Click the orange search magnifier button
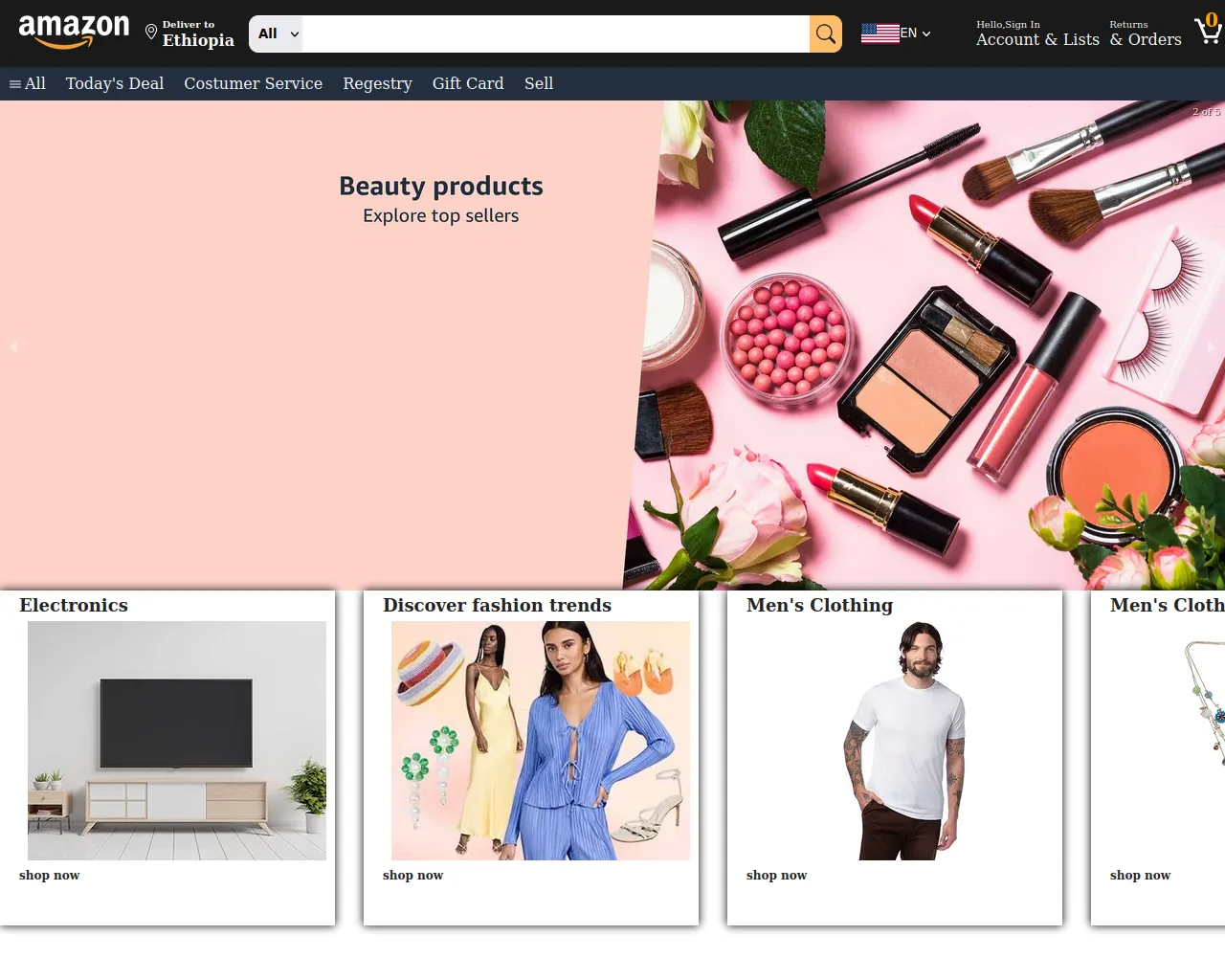 [826, 34]
